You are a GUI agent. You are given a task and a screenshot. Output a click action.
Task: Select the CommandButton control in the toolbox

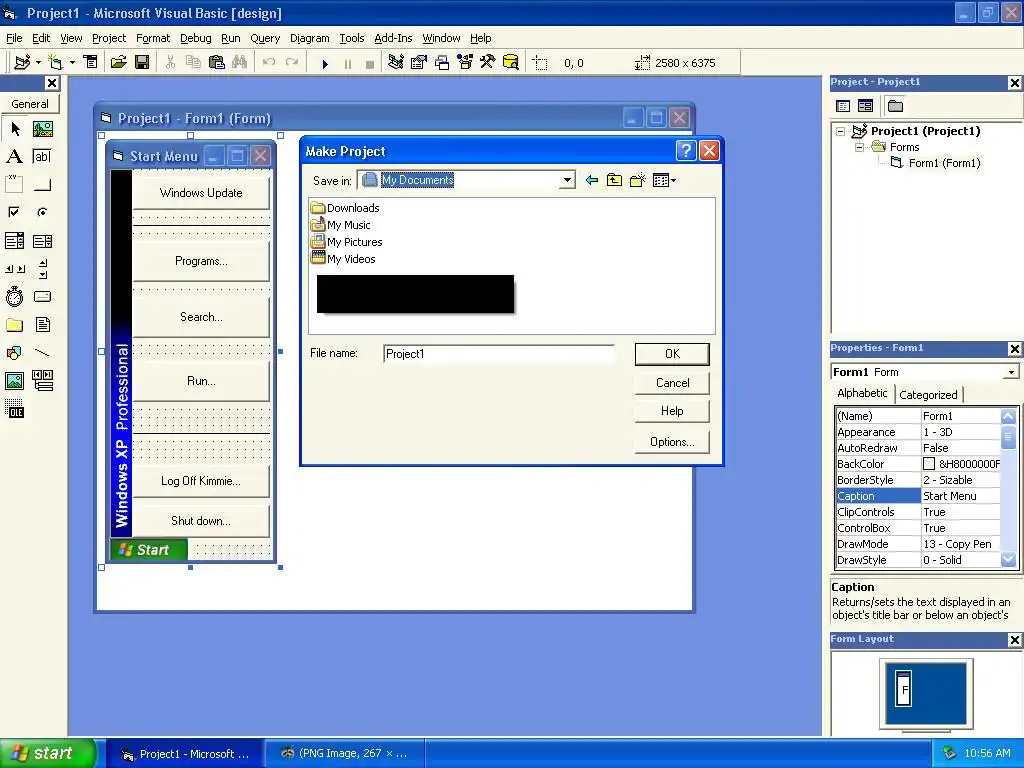click(42, 184)
